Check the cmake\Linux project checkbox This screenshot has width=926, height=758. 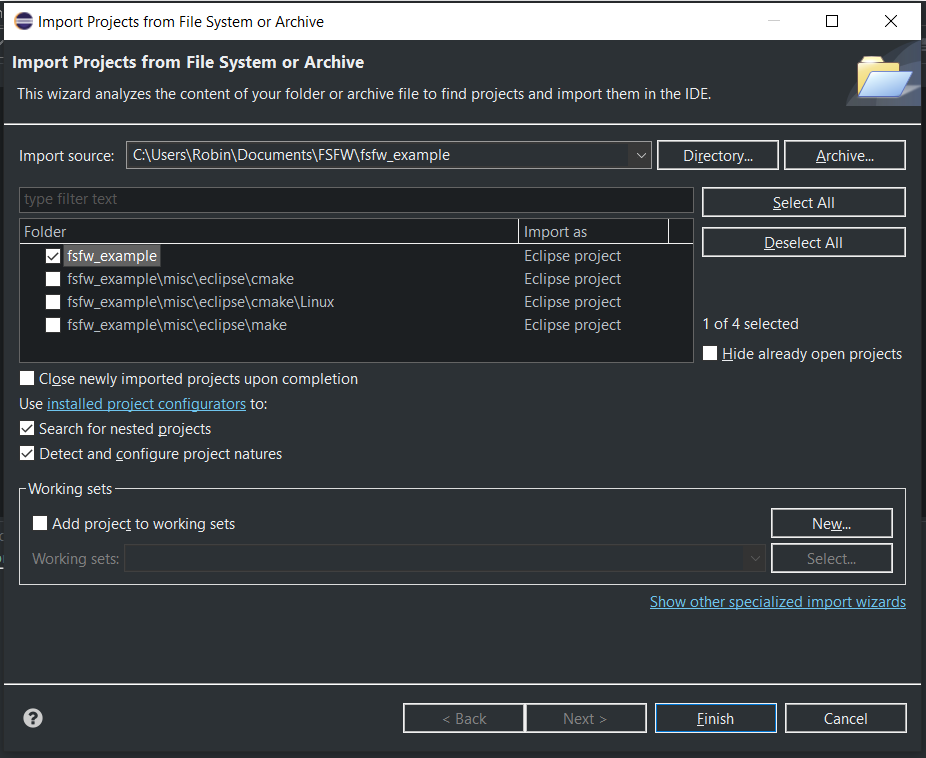click(53, 302)
